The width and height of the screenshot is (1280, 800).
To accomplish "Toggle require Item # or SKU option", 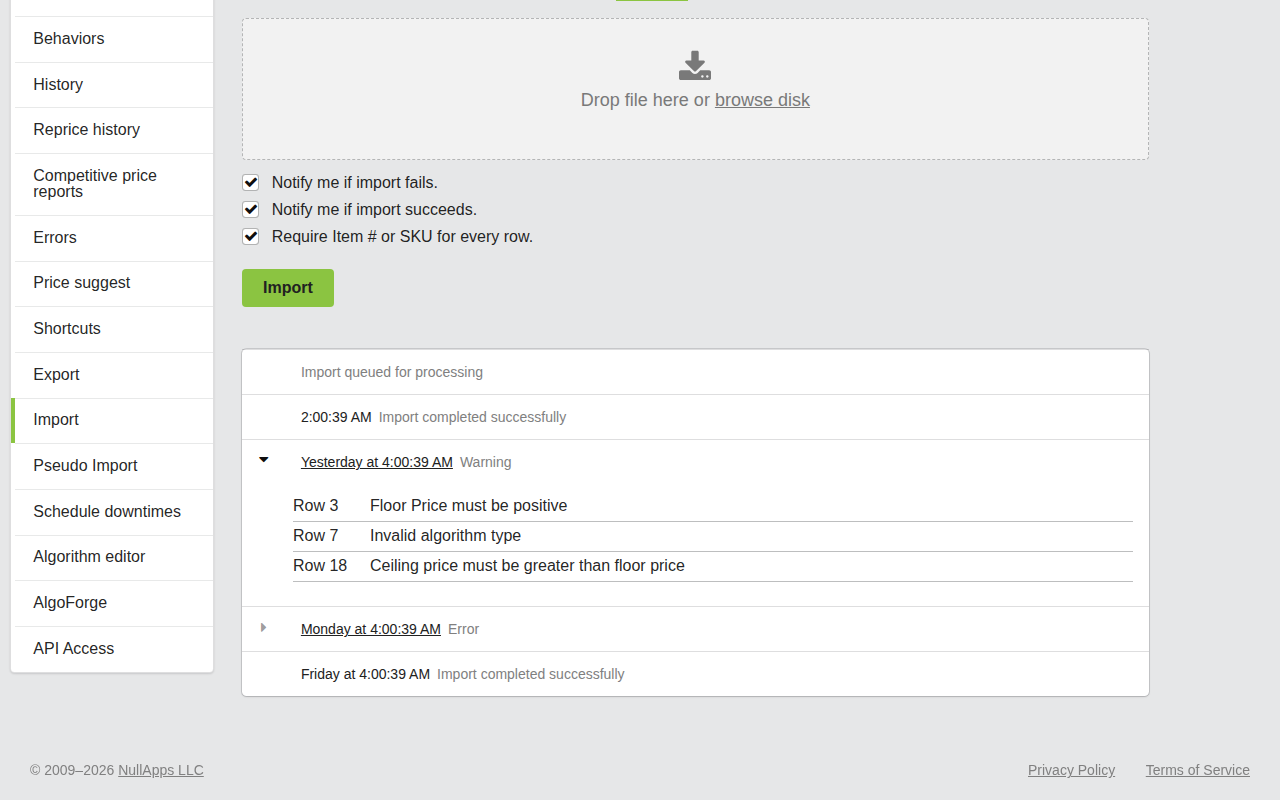I will (x=250, y=236).
